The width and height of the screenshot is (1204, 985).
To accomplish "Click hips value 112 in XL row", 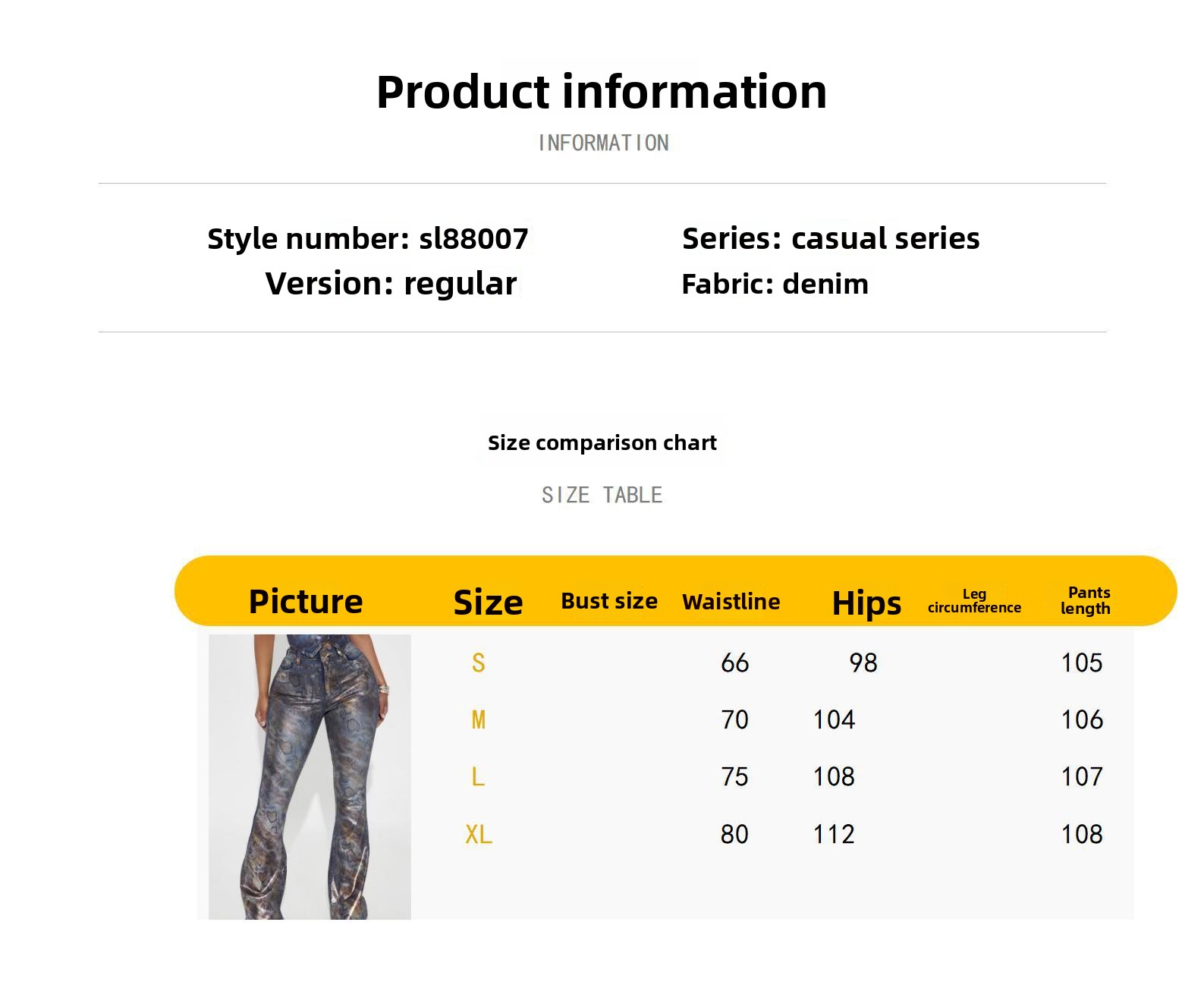I will click(834, 834).
